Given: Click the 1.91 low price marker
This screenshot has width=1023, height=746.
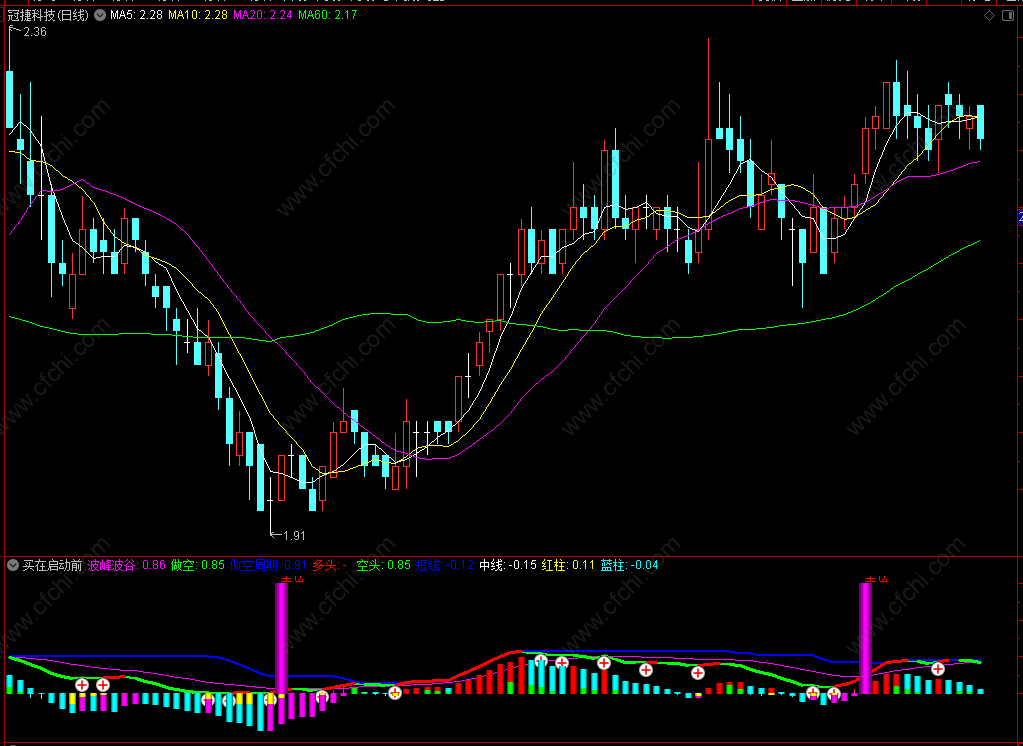Looking at the screenshot, I should pyautogui.click(x=294, y=535).
